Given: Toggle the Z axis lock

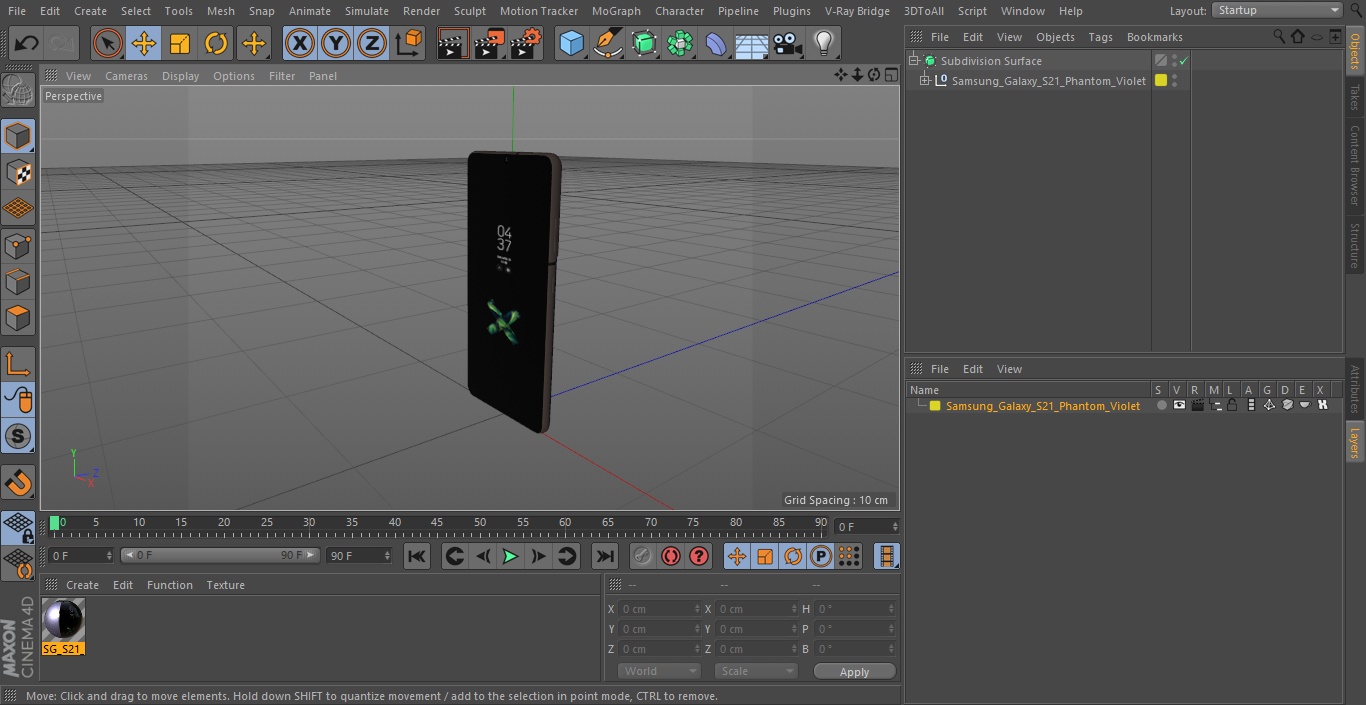Looking at the screenshot, I should [x=372, y=43].
